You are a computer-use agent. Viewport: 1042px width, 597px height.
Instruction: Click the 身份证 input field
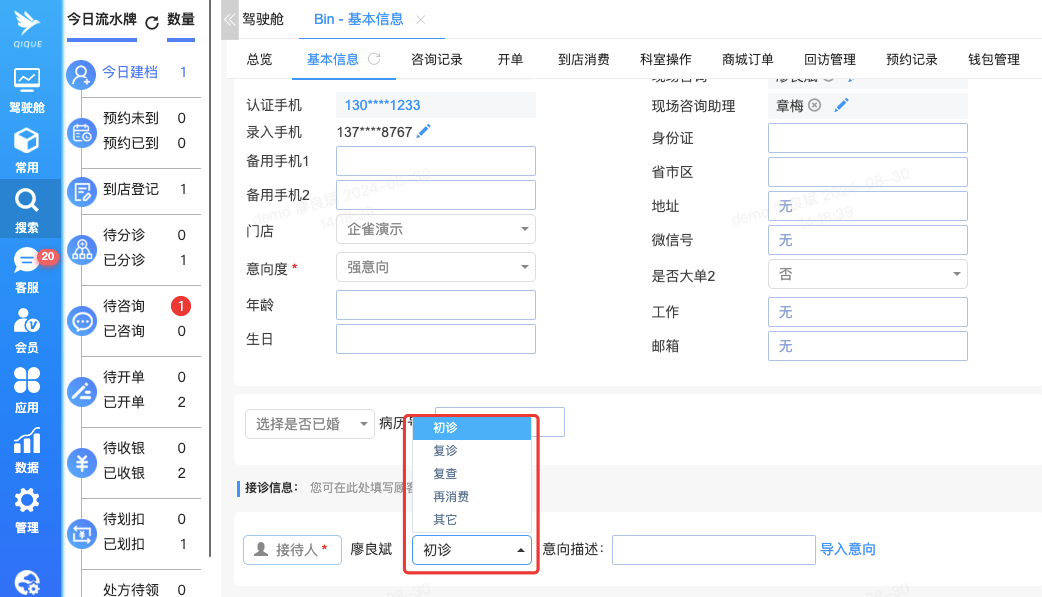(867, 138)
